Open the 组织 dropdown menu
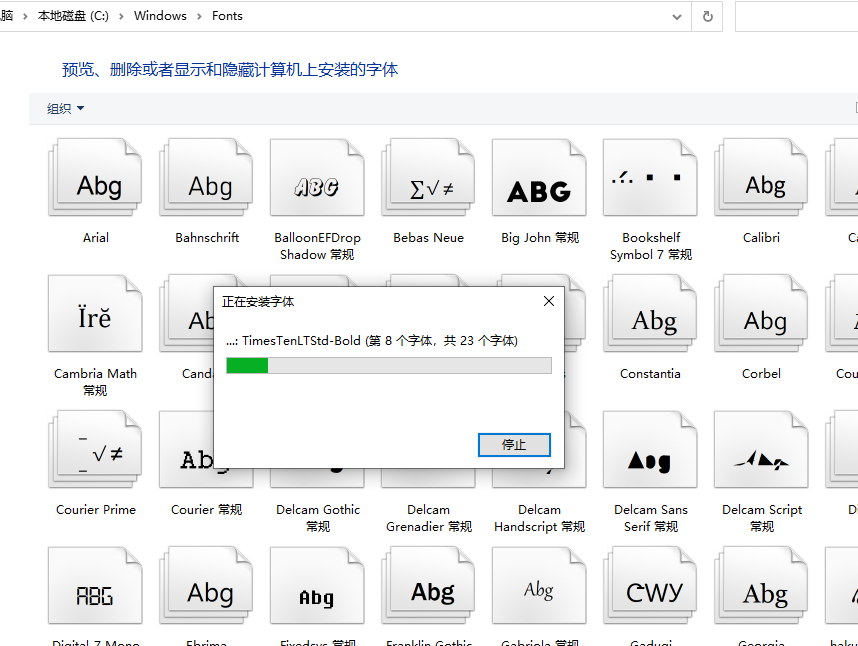 (66, 108)
